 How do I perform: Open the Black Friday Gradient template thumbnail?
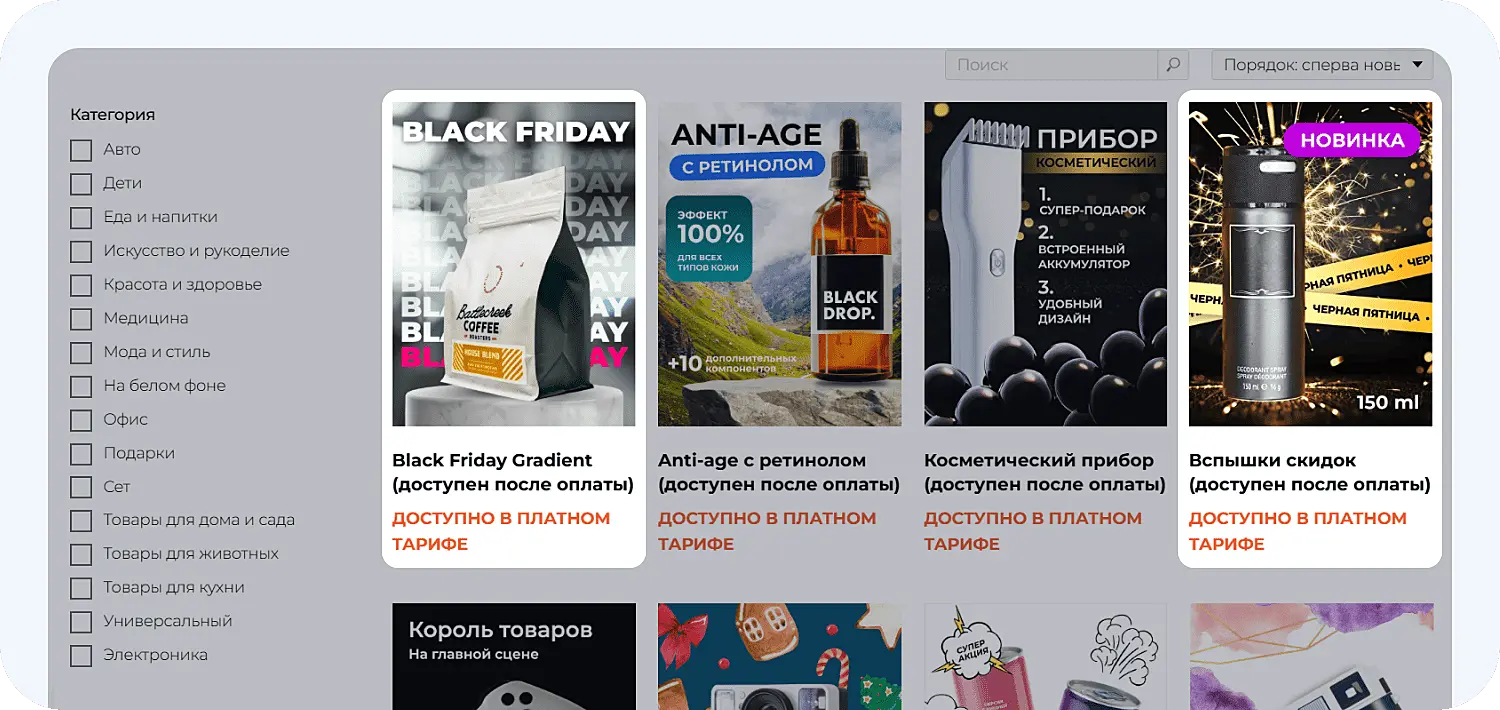(514, 264)
